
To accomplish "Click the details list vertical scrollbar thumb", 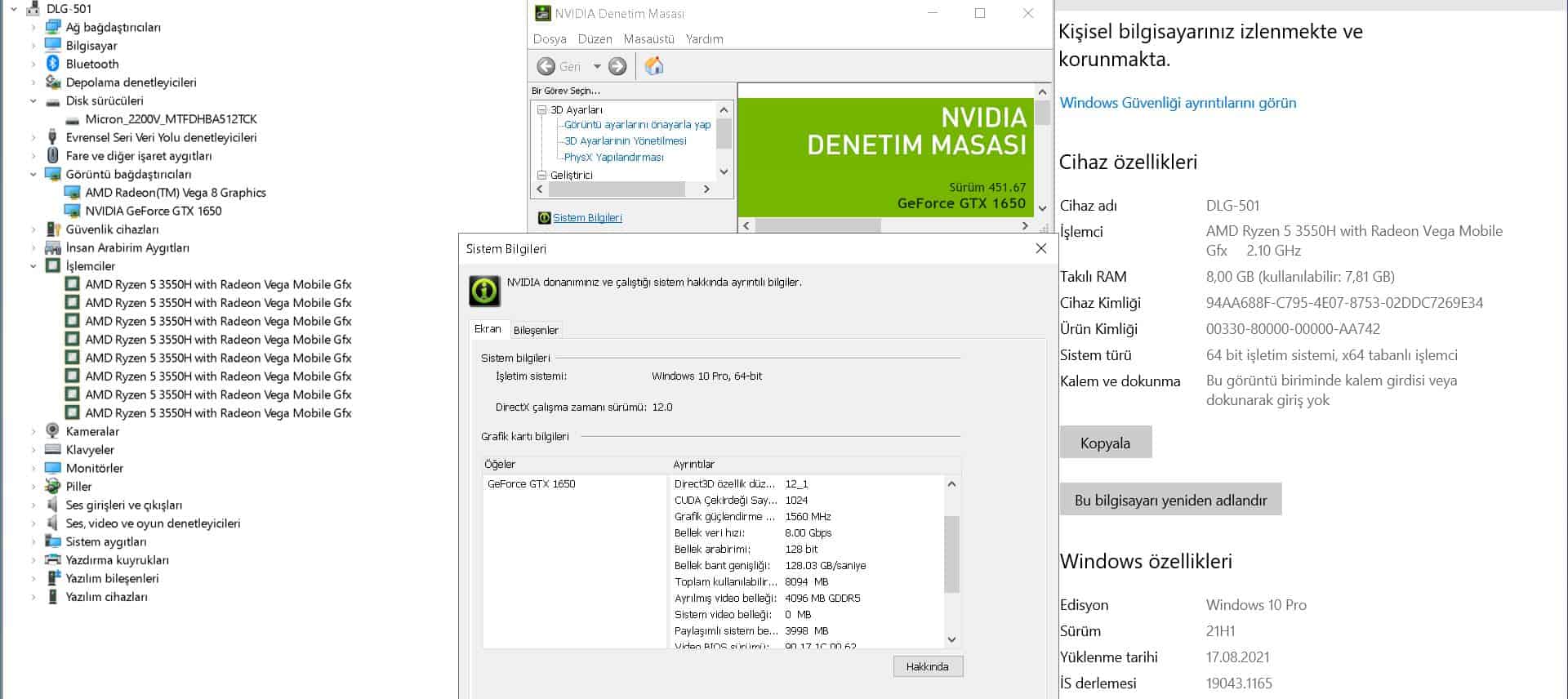I will pos(951,554).
